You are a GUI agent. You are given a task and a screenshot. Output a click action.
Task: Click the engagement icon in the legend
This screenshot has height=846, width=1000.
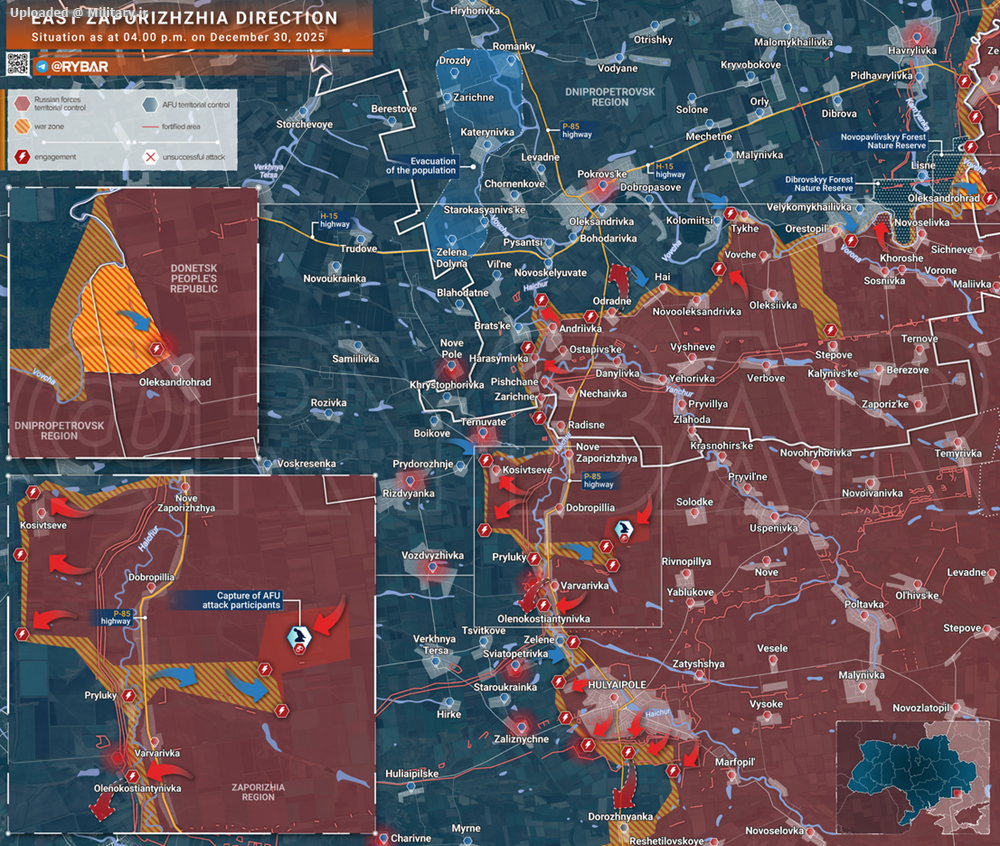22,156
